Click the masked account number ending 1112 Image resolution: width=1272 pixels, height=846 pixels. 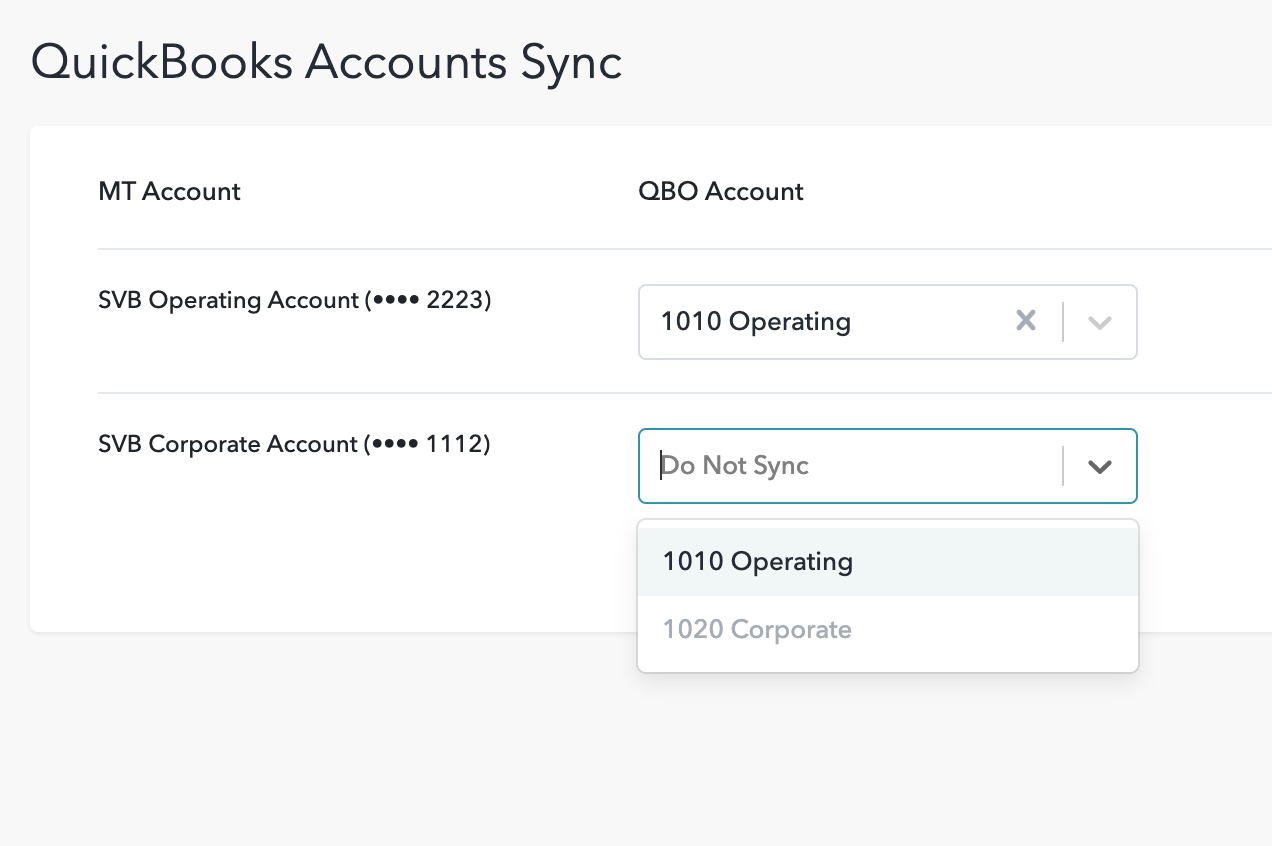pyautogui.click(x=430, y=444)
